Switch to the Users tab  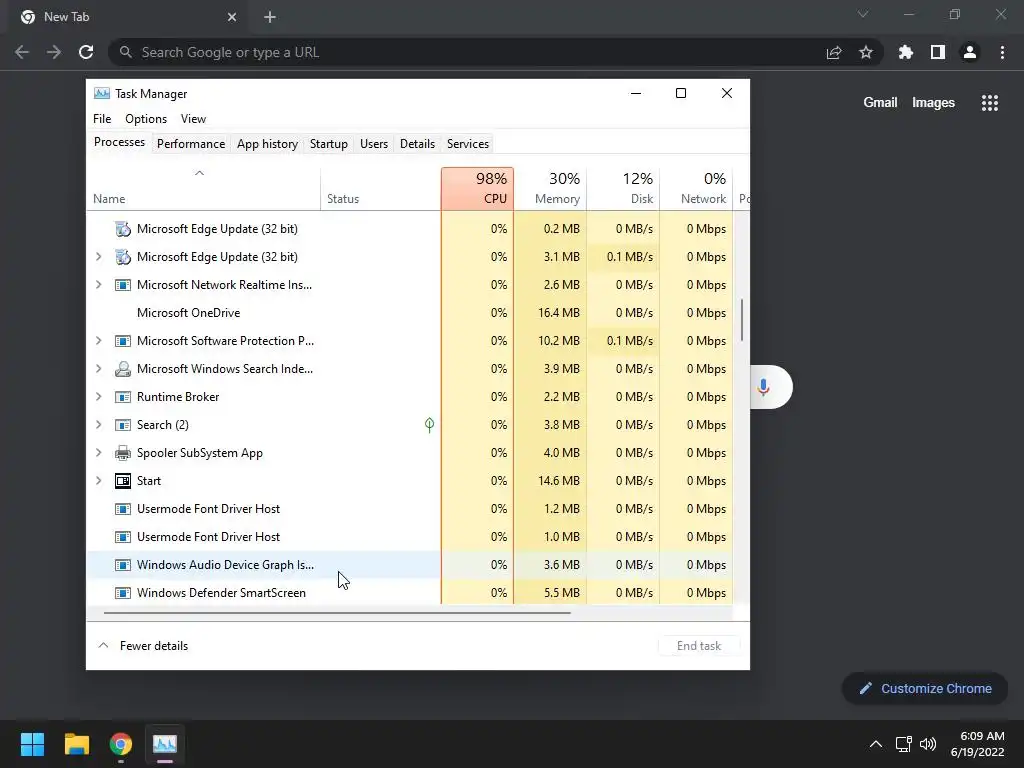[374, 144]
